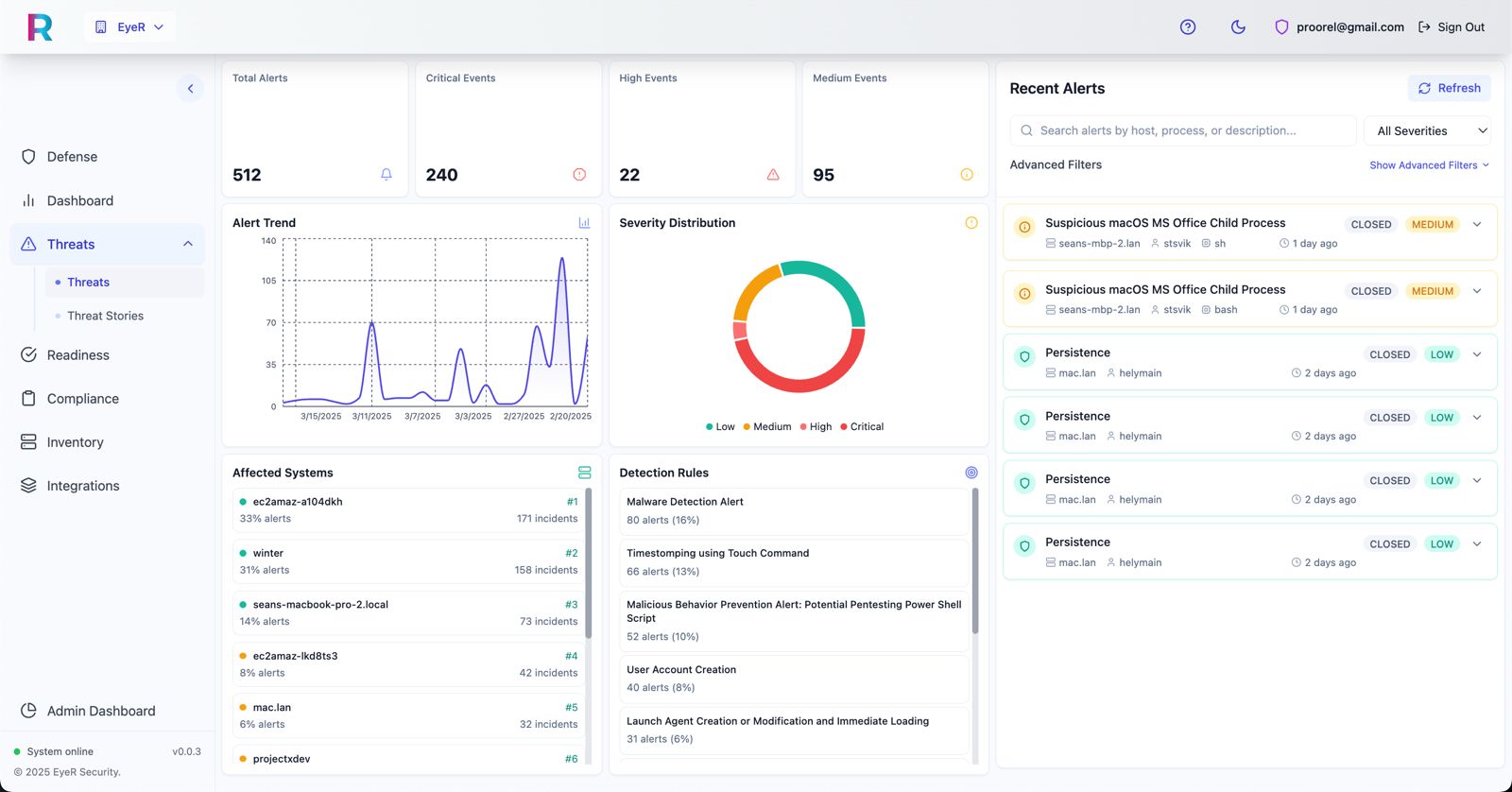Click the alert circle icon in Critical Events card
The height and width of the screenshot is (792, 1512).
point(579,175)
